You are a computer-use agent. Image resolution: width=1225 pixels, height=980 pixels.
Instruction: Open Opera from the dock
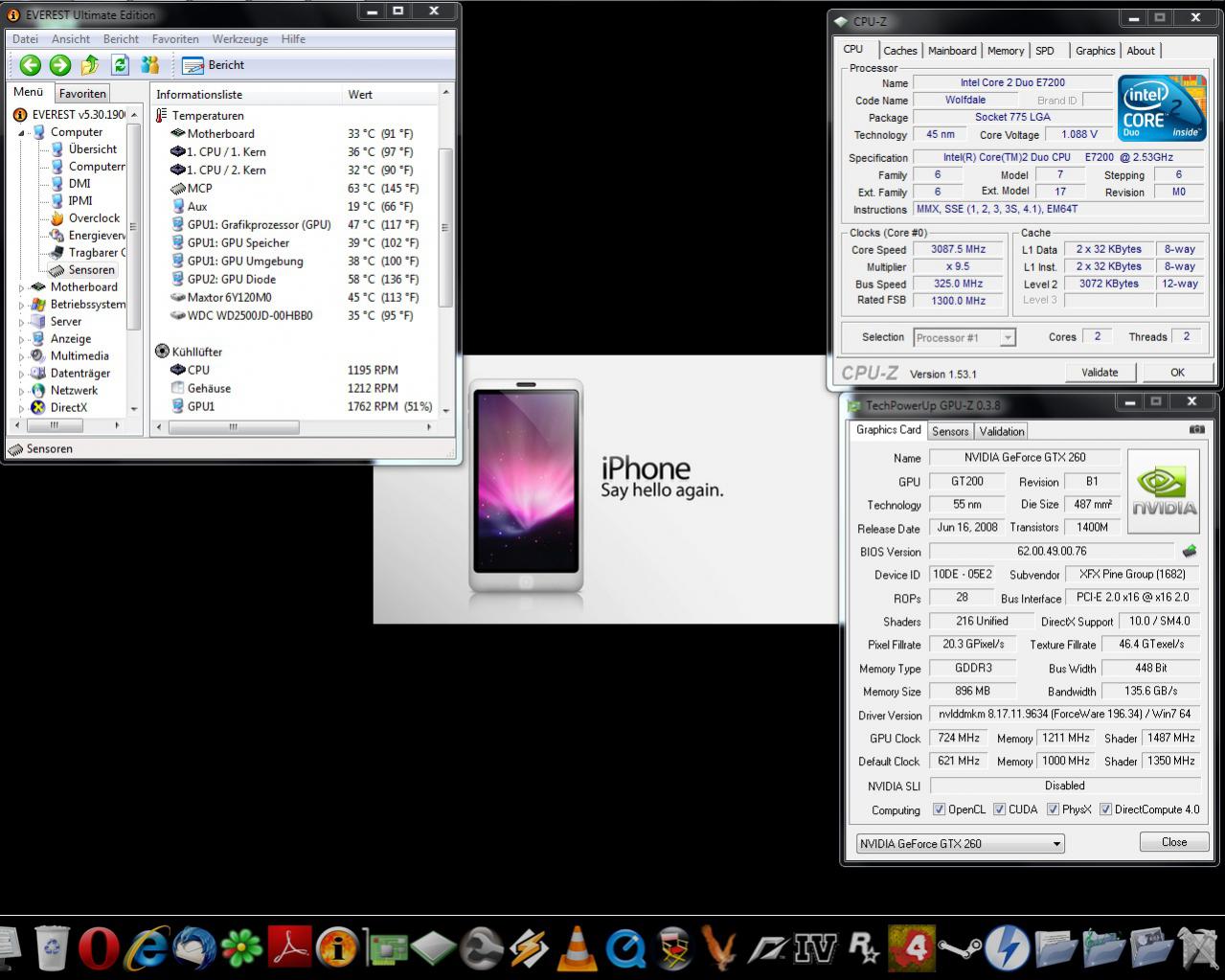pyautogui.click(x=99, y=950)
